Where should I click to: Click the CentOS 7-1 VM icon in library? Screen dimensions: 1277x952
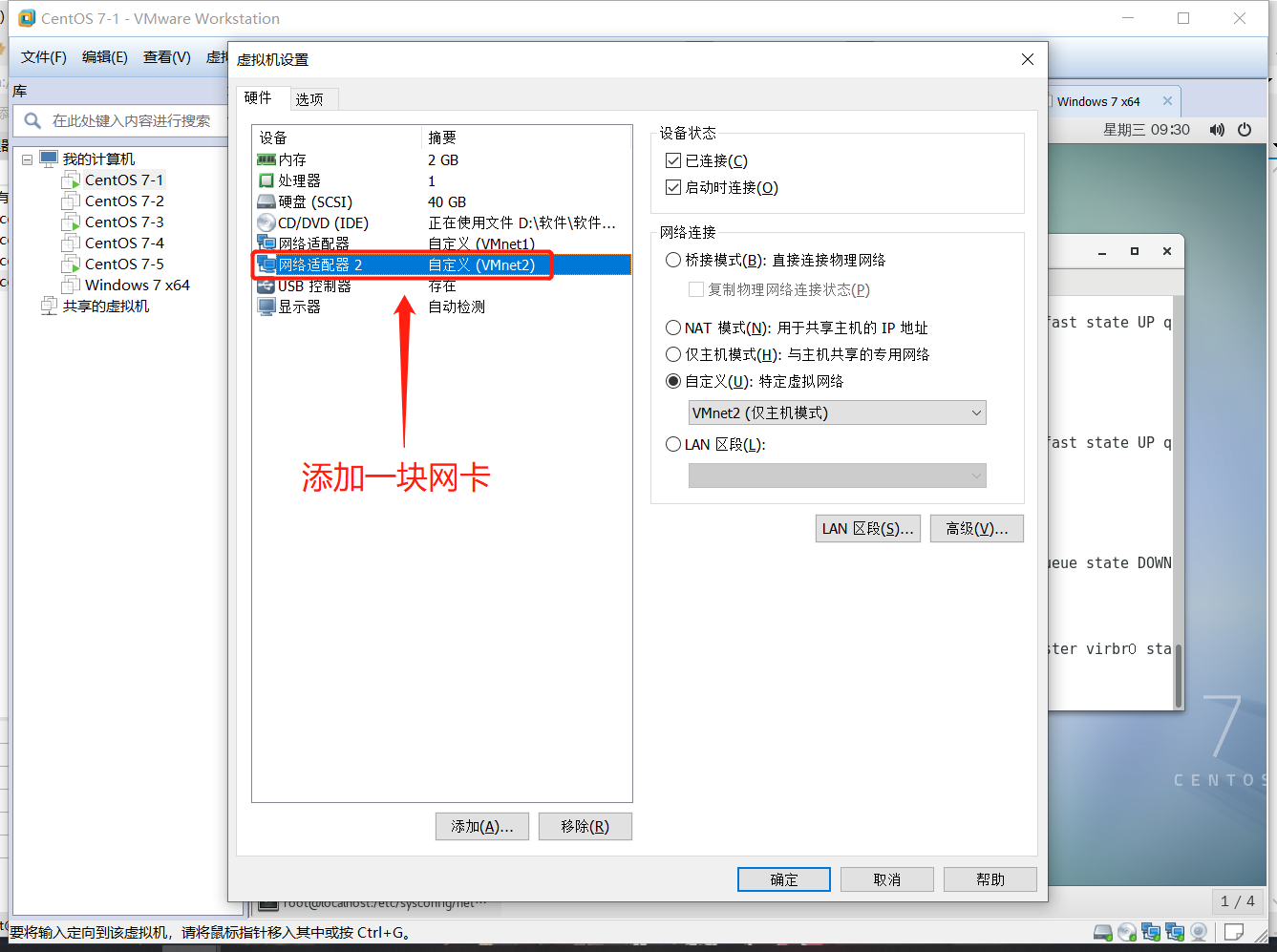pos(71,180)
